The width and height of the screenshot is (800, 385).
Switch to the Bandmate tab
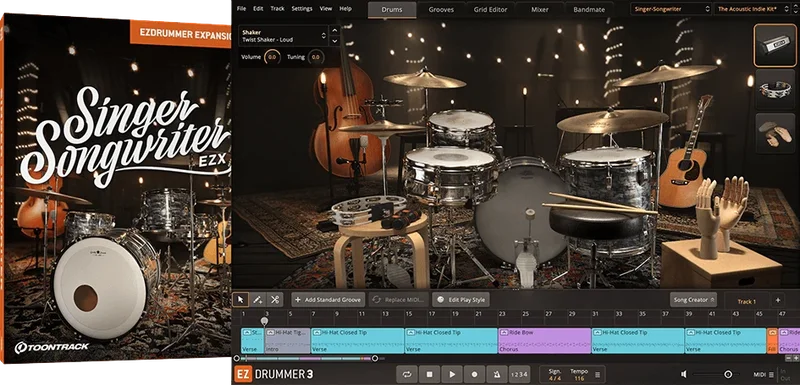(x=589, y=10)
